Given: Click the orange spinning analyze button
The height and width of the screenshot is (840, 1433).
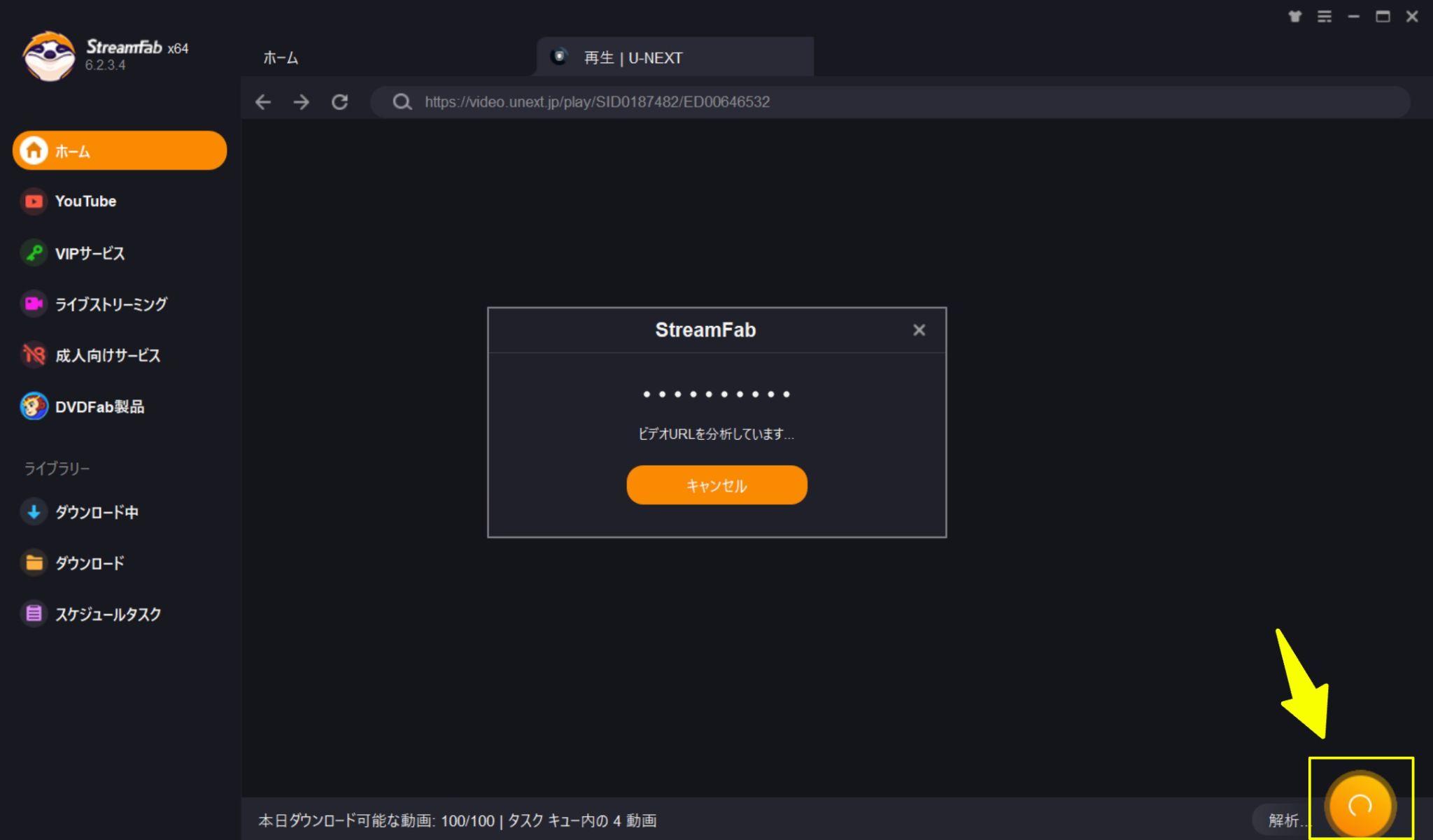Looking at the screenshot, I should (x=1360, y=805).
